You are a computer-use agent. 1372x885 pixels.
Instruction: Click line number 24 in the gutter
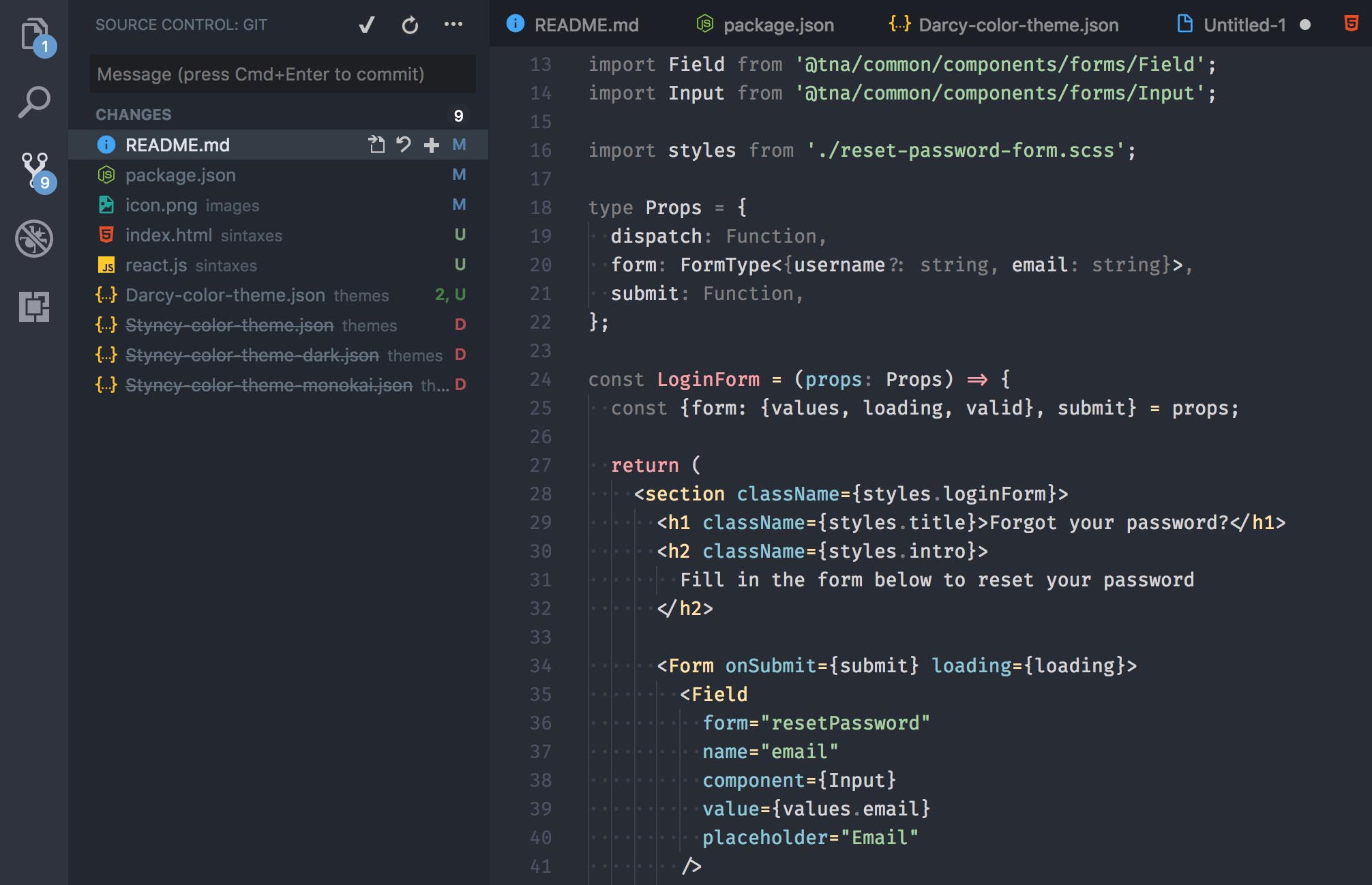point(540,379)
